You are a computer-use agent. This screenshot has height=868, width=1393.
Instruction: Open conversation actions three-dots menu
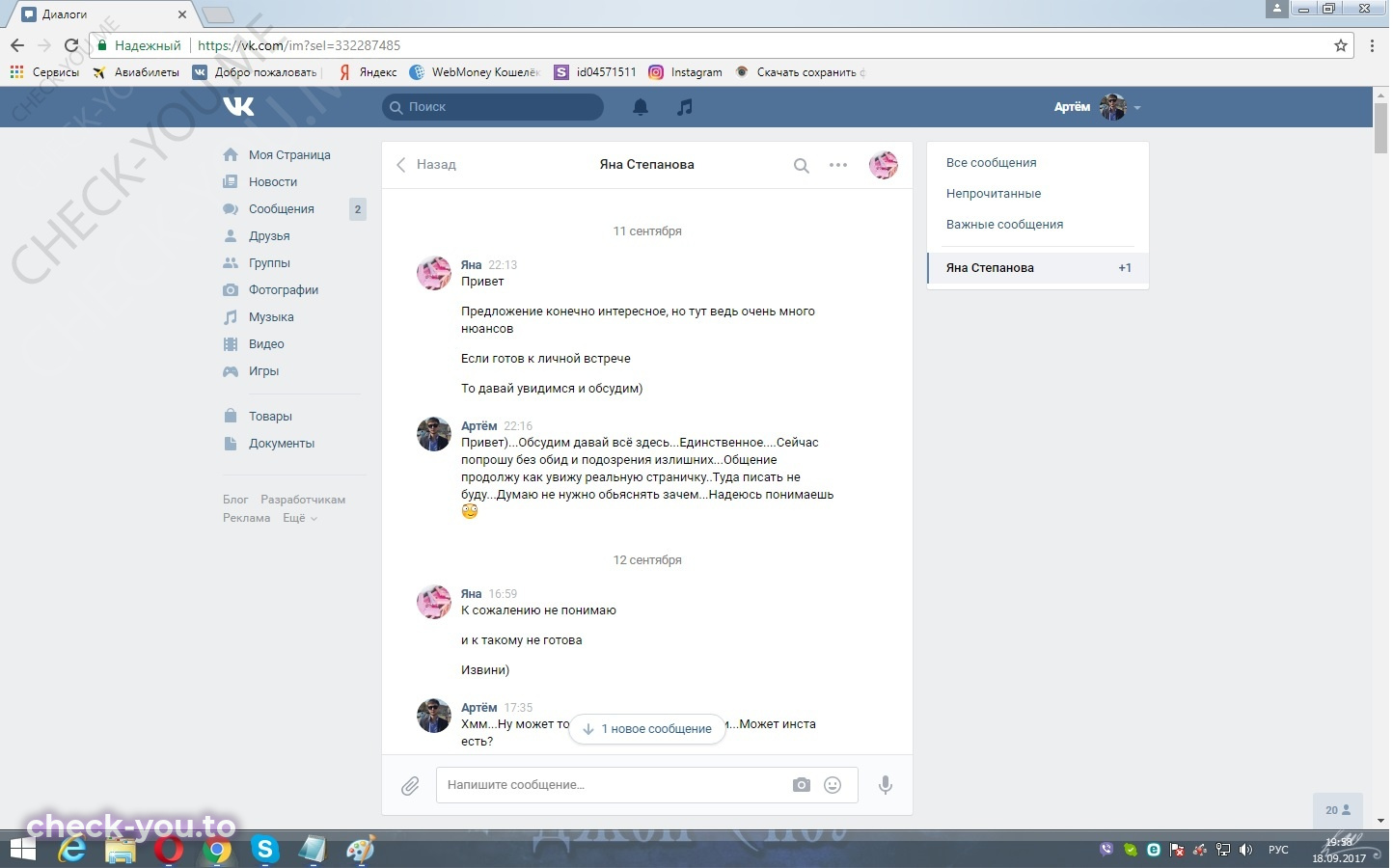[838, 165]
